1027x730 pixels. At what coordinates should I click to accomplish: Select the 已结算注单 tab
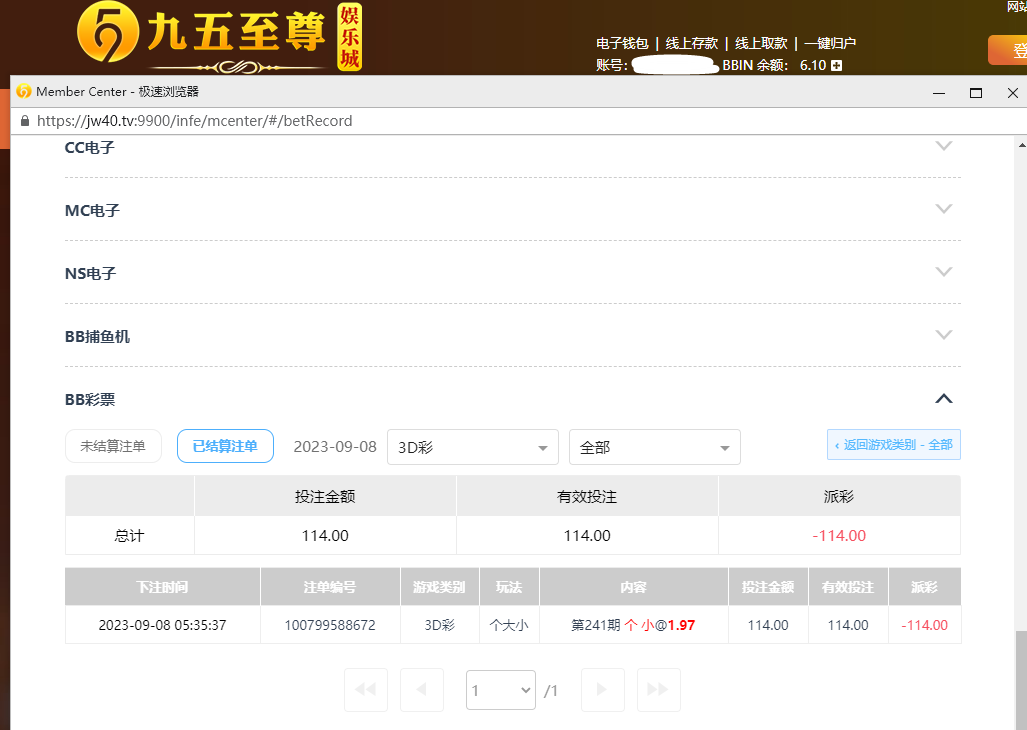[x=225, y=446]
